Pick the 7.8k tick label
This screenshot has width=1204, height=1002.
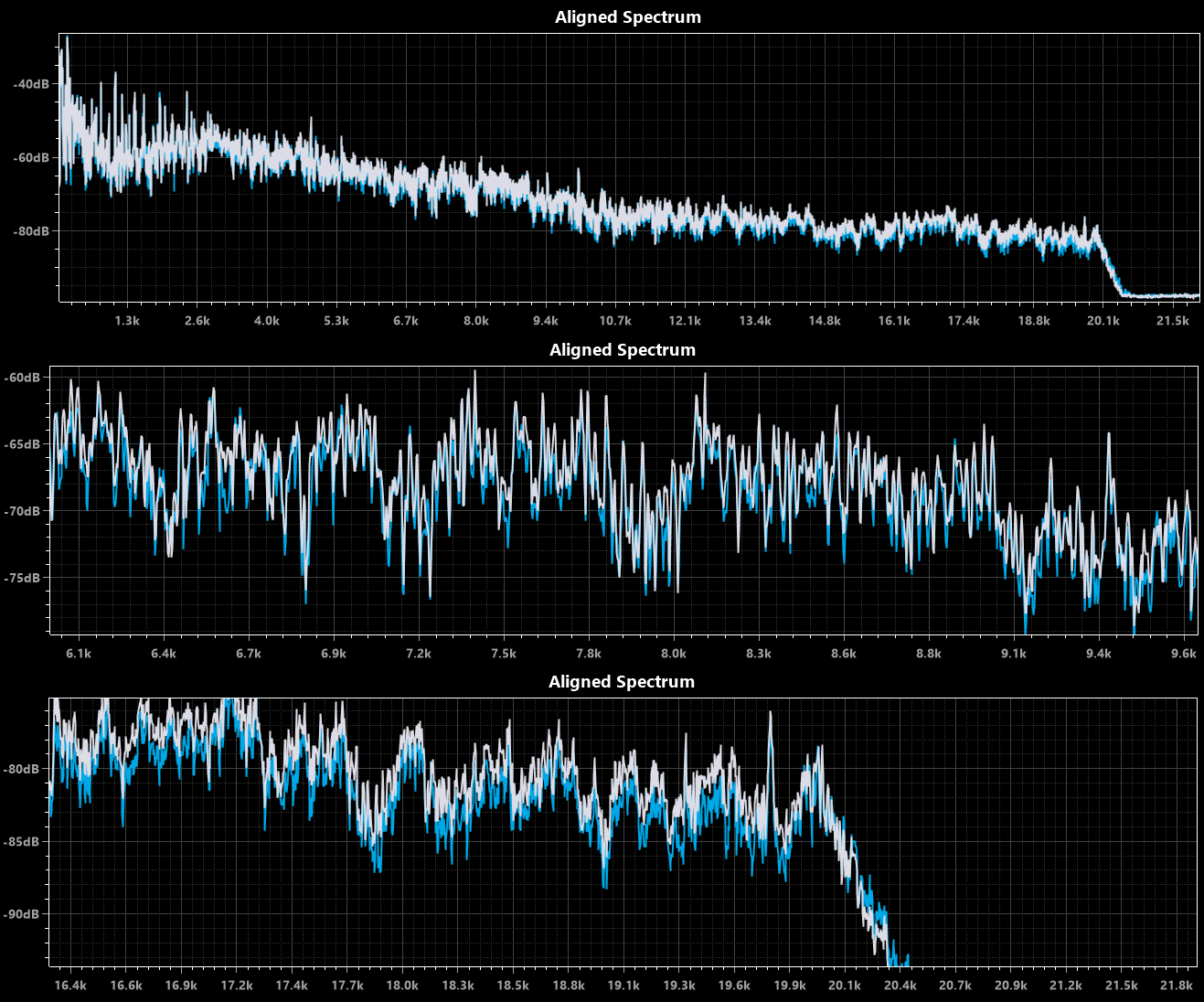(589, 654)
